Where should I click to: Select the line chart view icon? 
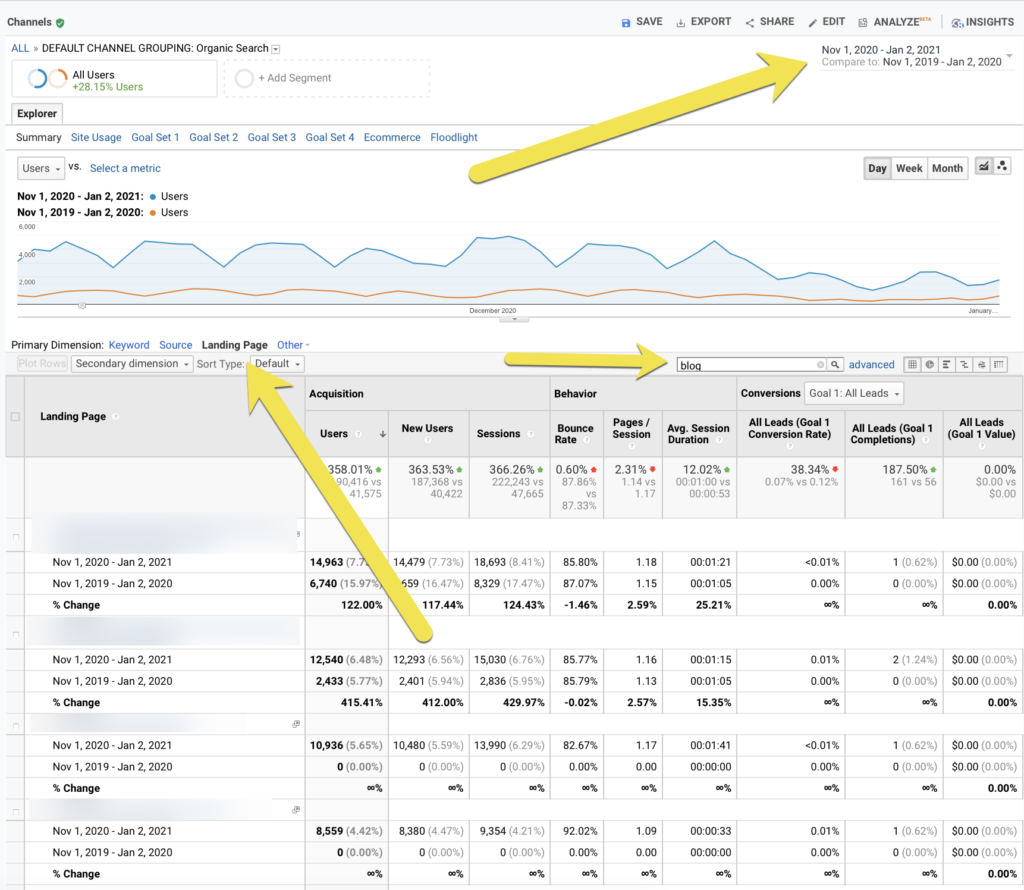tap(984, 166)
